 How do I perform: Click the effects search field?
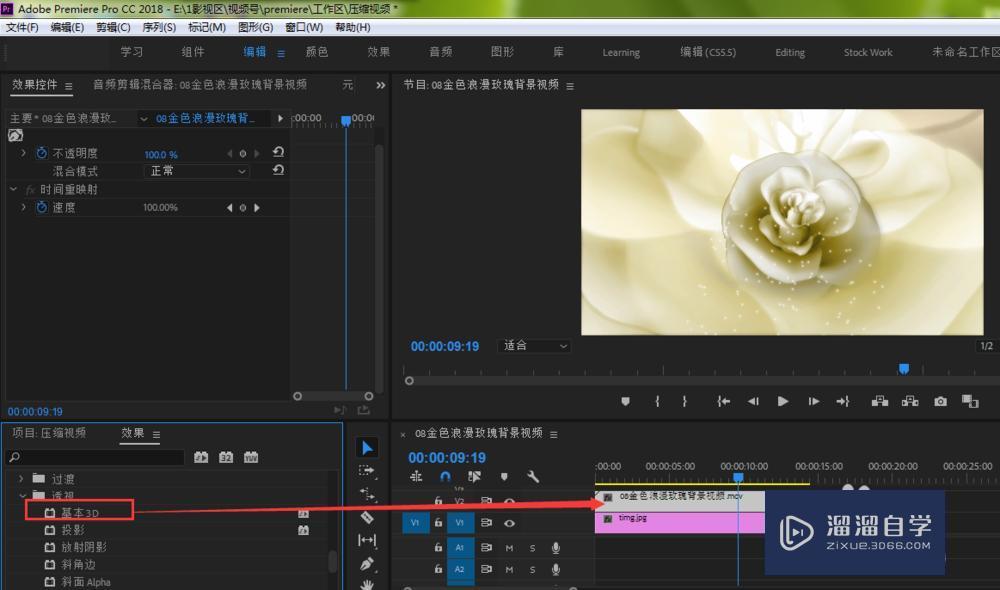(x=95, y=457)
